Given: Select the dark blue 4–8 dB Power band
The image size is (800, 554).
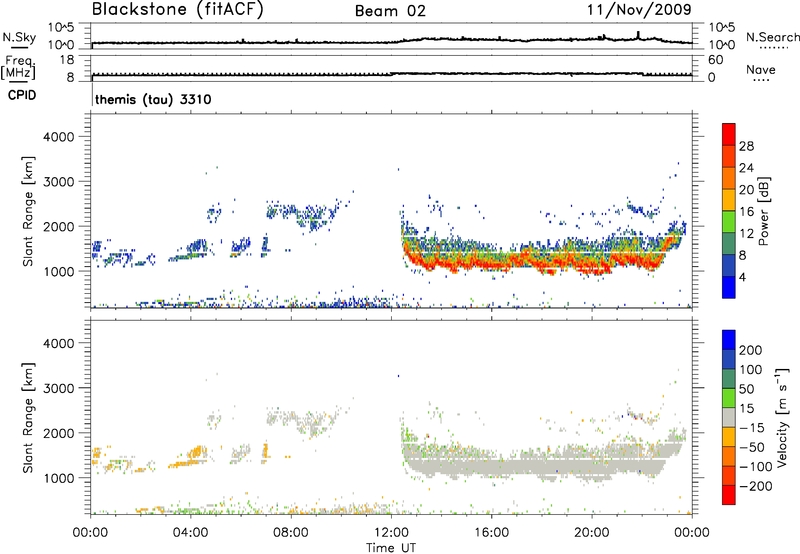Looking at the screenshot, I should [x=729, y=265].
